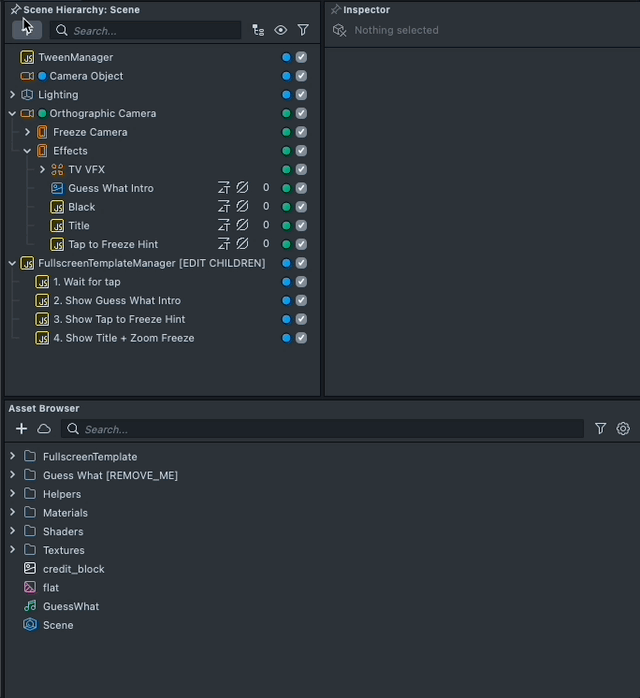Click the Asset Browser search field

click(330, 429)
